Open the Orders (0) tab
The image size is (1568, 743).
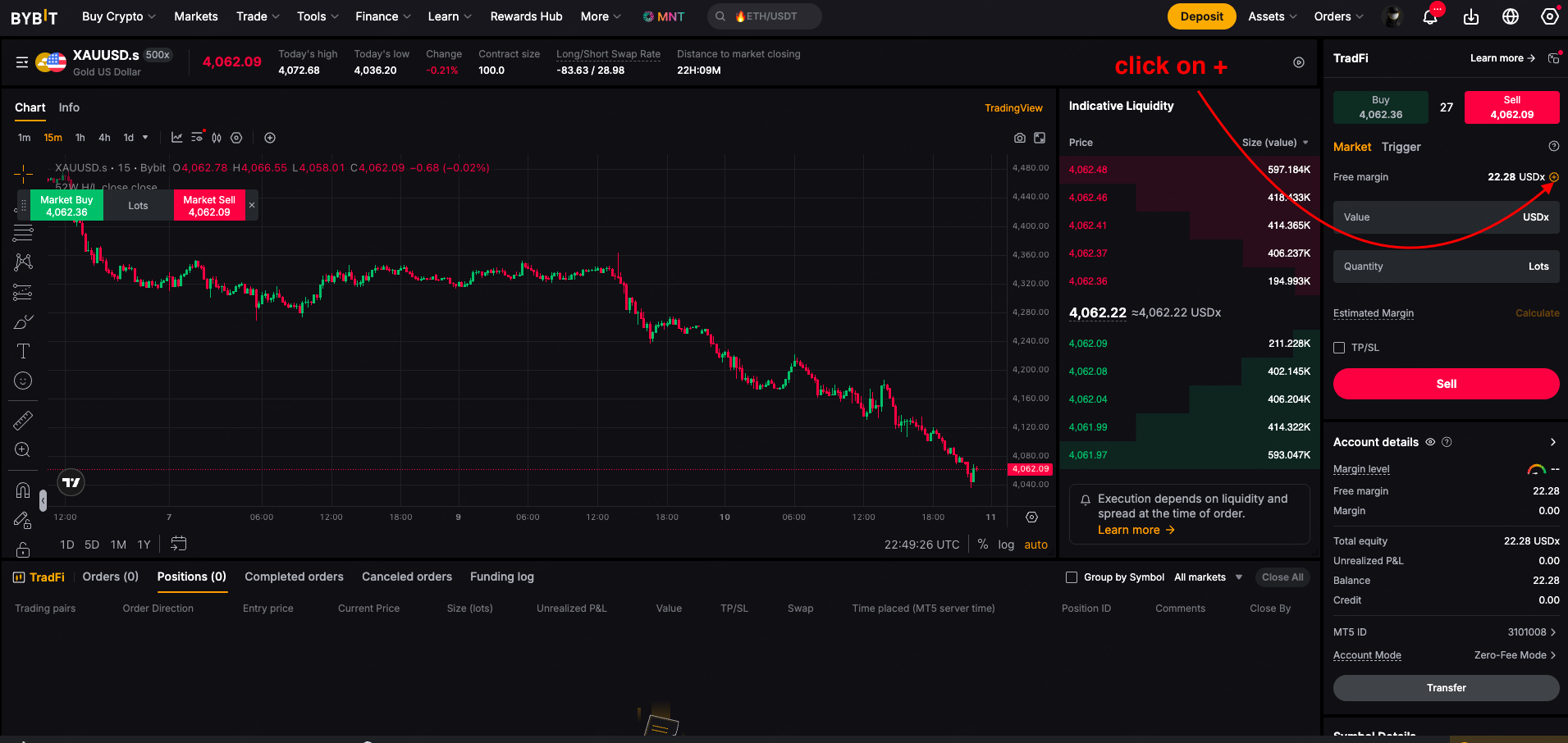pyautogui.click(x=110, y=577)
